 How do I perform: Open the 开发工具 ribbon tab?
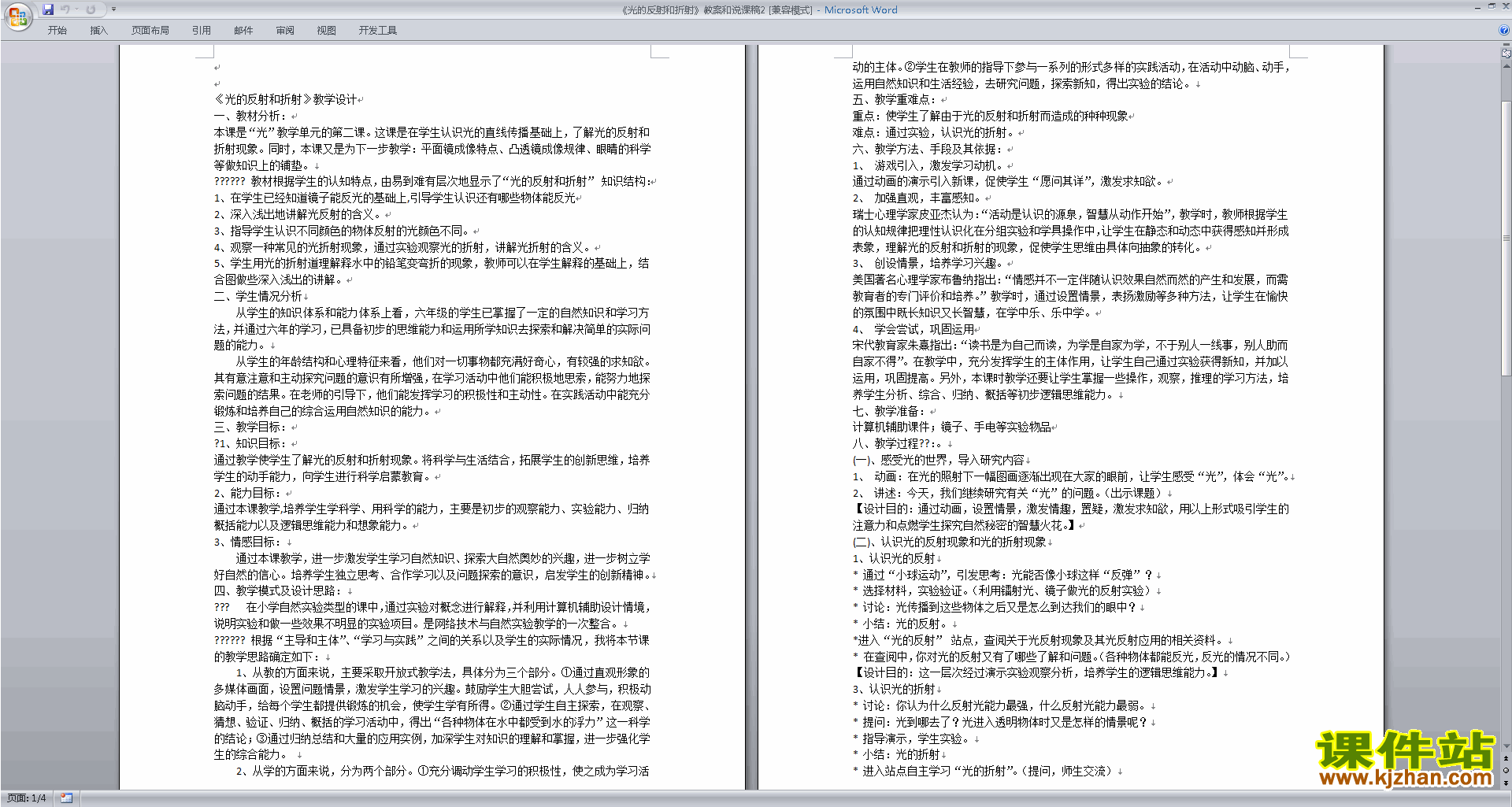click(378, 30)
